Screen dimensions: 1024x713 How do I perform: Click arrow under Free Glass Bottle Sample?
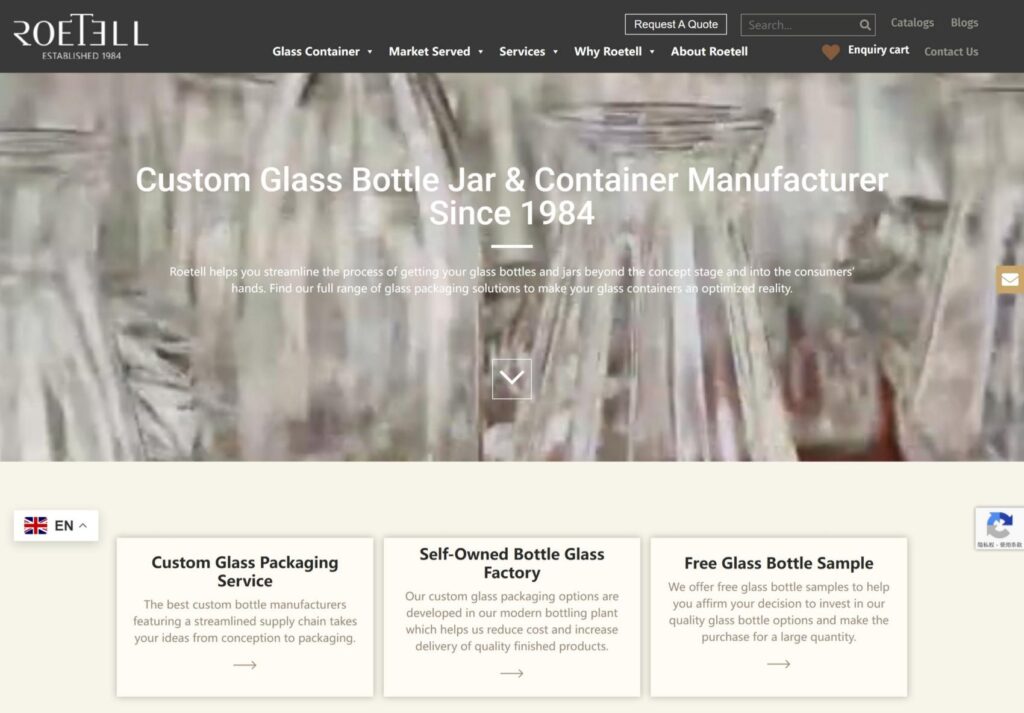pos(778,664)
